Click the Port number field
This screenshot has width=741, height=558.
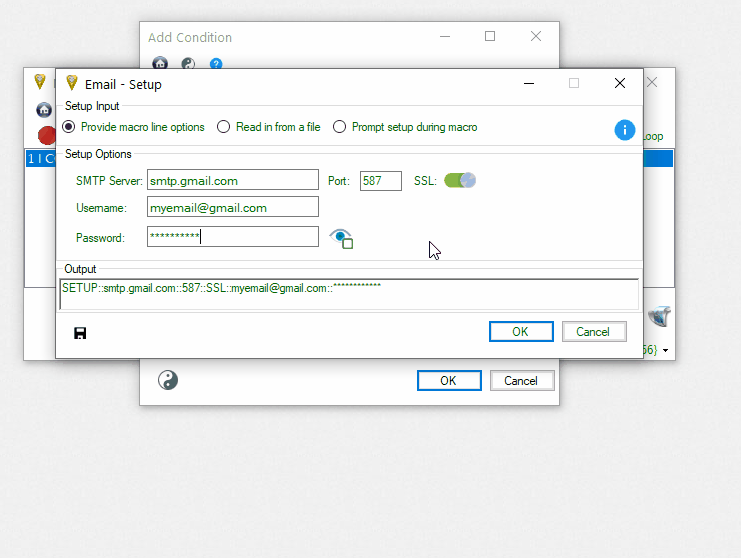[x=380, y=181]
